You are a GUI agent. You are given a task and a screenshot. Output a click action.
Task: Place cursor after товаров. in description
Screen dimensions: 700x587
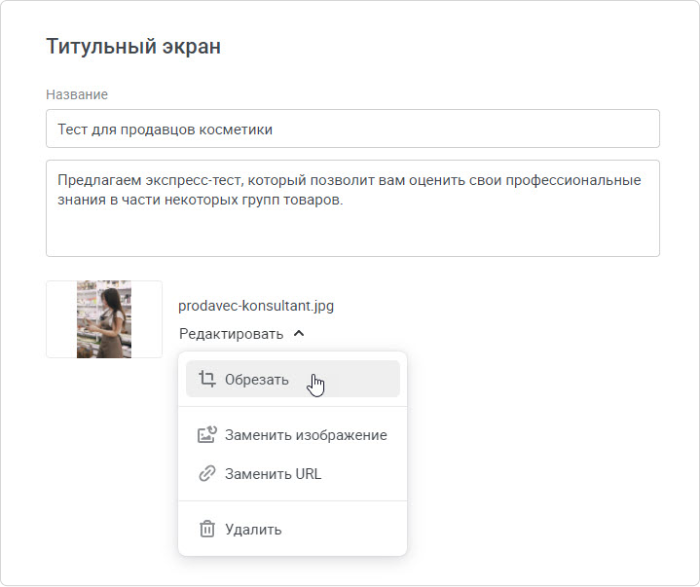(344, 200)
